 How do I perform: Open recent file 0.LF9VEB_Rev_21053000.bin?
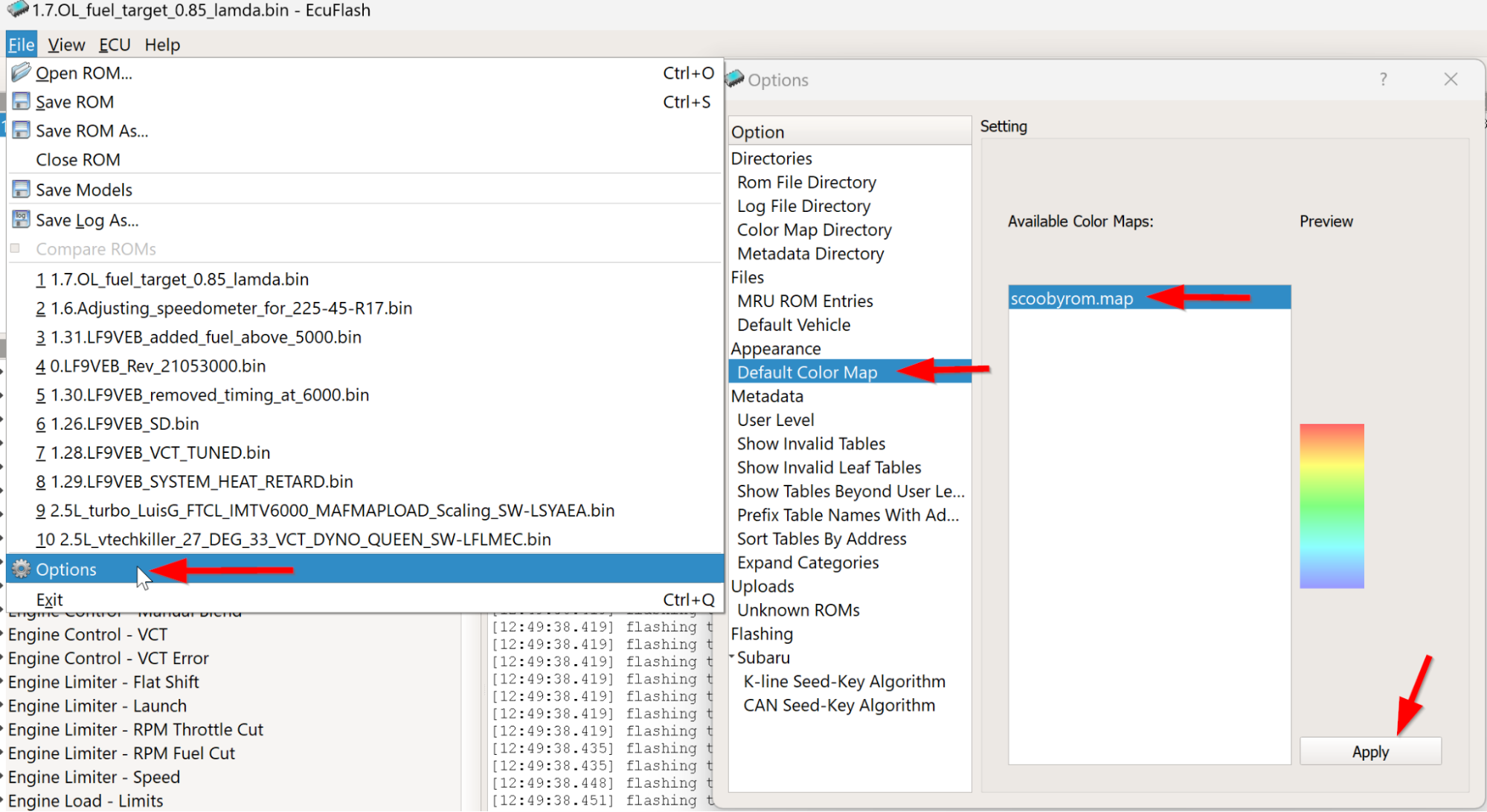[x=364, y=366]
